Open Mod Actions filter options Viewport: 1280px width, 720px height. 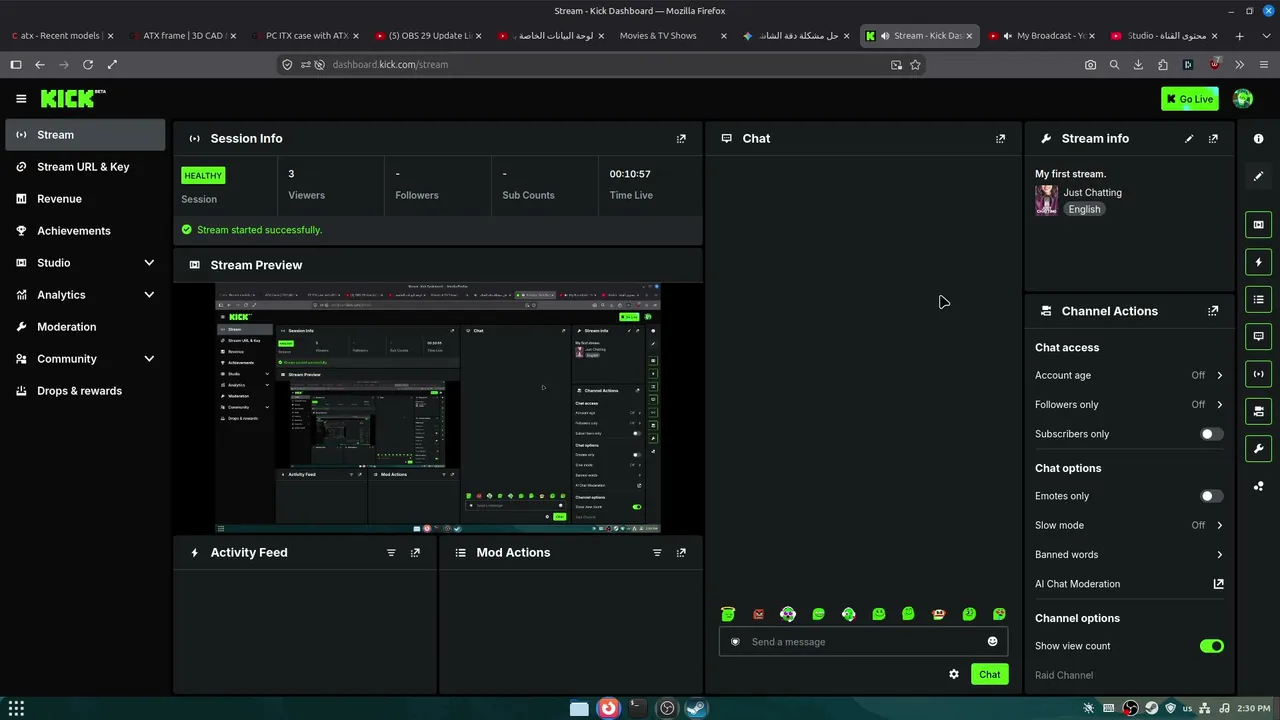point(657,553)
